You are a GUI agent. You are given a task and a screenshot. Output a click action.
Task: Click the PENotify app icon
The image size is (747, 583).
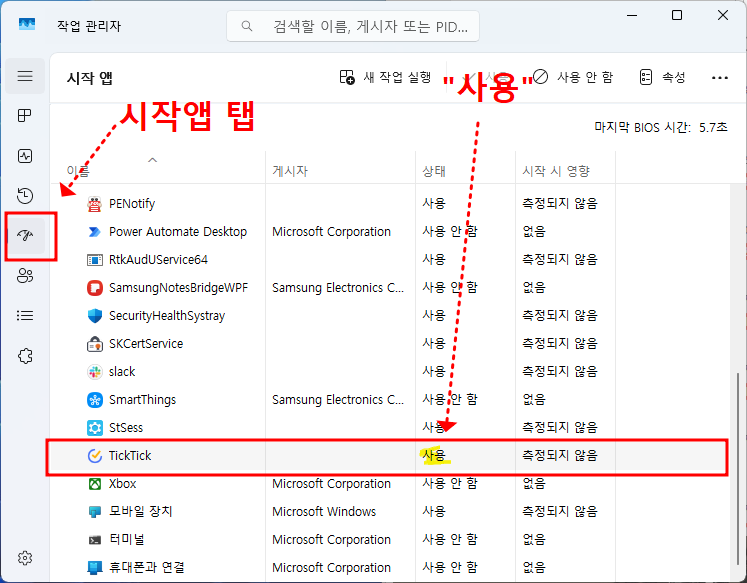(95, 204)
